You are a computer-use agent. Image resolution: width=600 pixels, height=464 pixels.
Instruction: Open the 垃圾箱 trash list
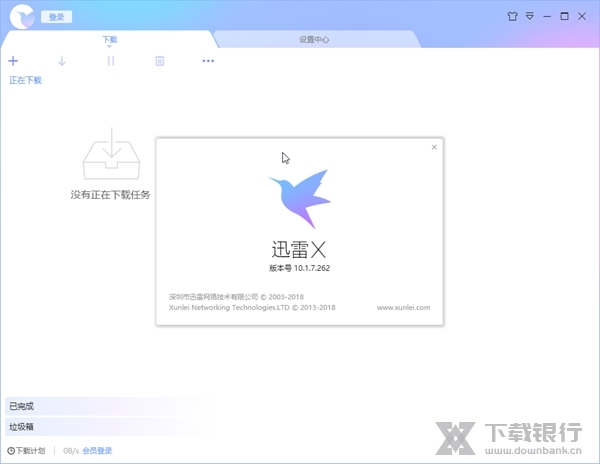tap(107, 427)
